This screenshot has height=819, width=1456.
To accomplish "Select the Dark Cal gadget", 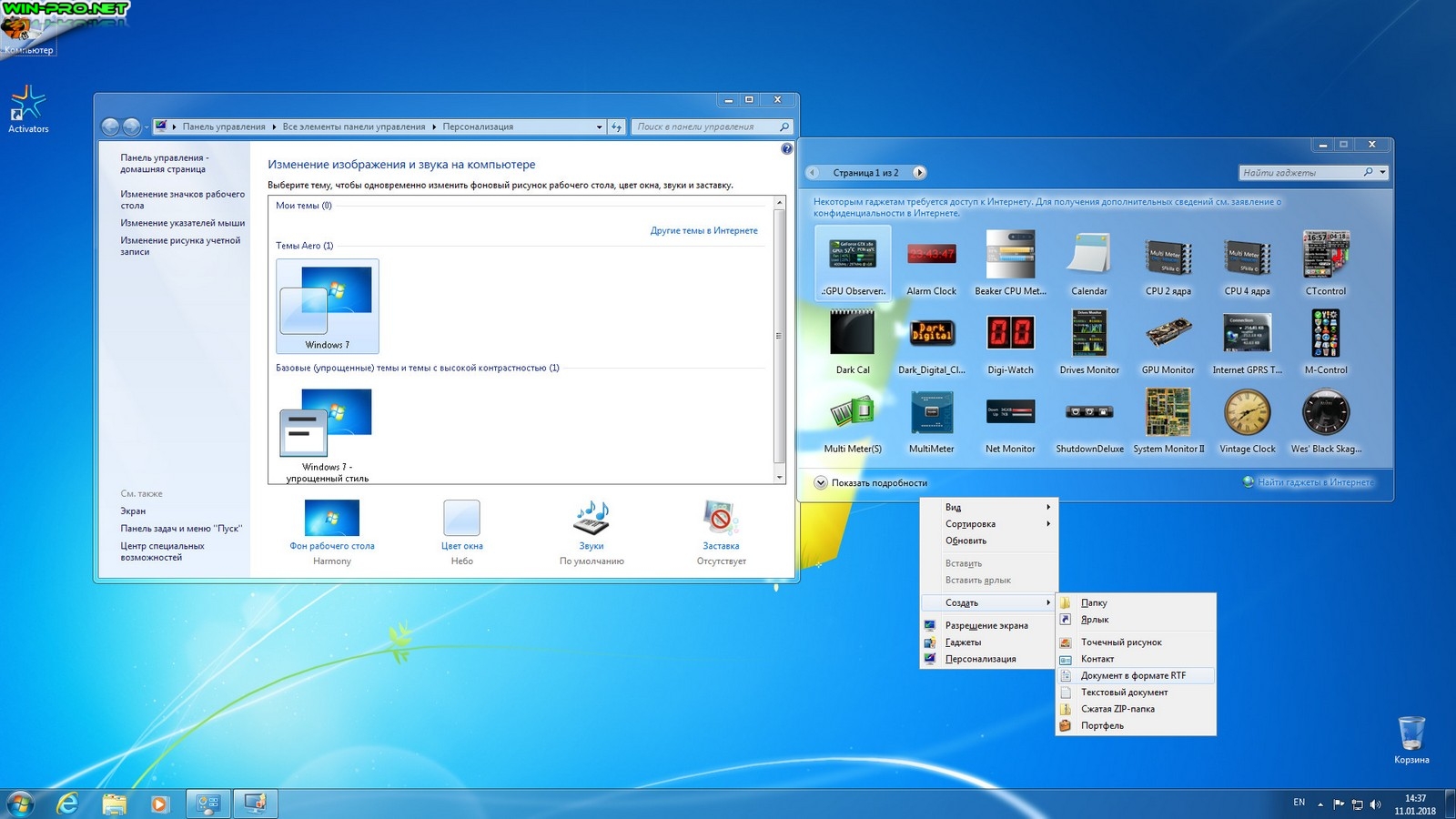I will point(853,341).
